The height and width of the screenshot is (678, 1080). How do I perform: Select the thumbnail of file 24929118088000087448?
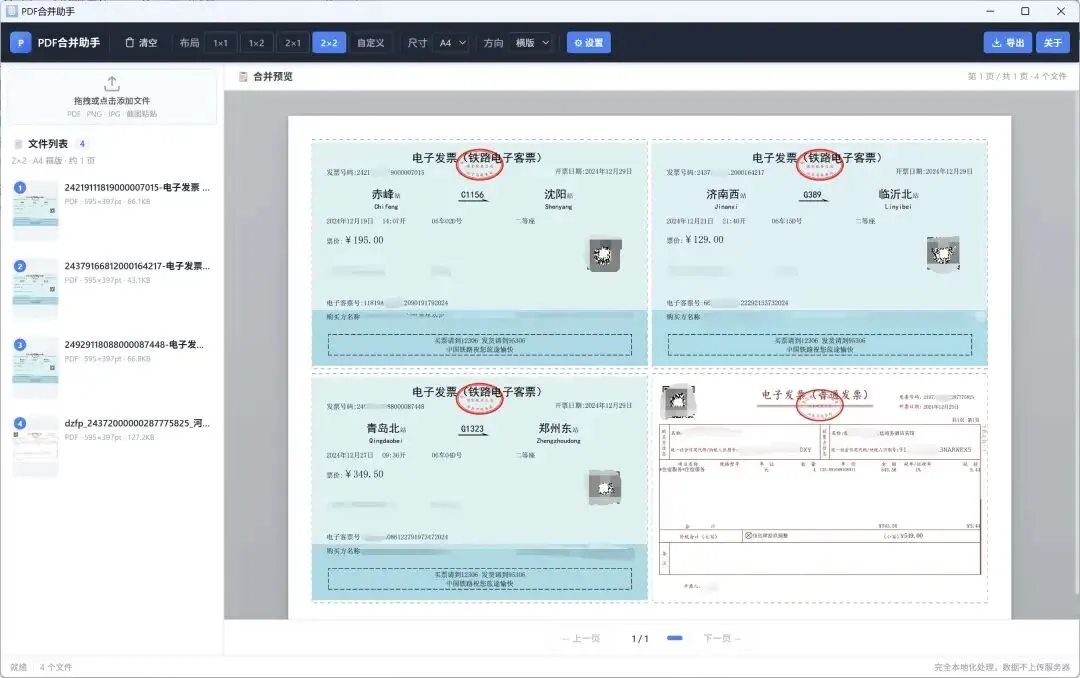(36, 367)
